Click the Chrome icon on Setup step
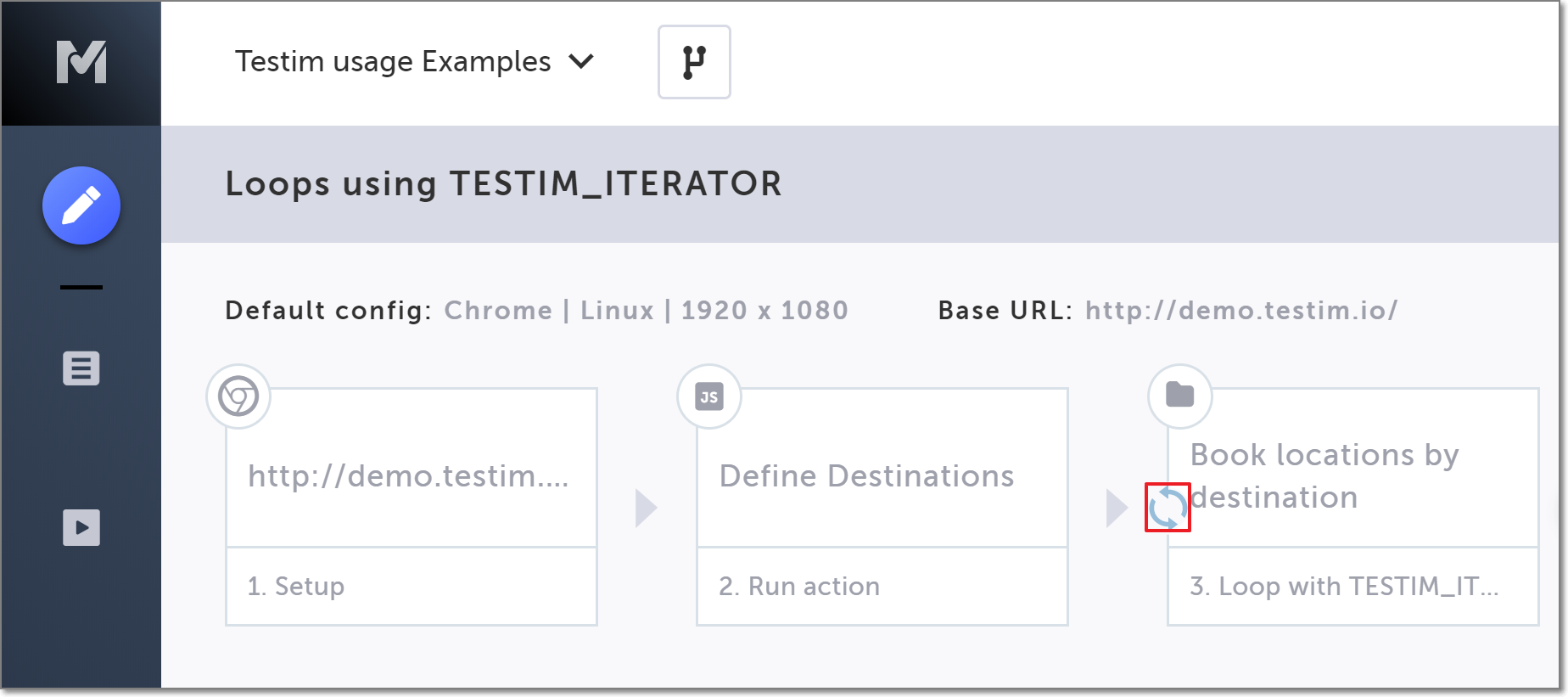Image resolution: width=1568 pixels, height=697 pixels. (x=238, y=396)
